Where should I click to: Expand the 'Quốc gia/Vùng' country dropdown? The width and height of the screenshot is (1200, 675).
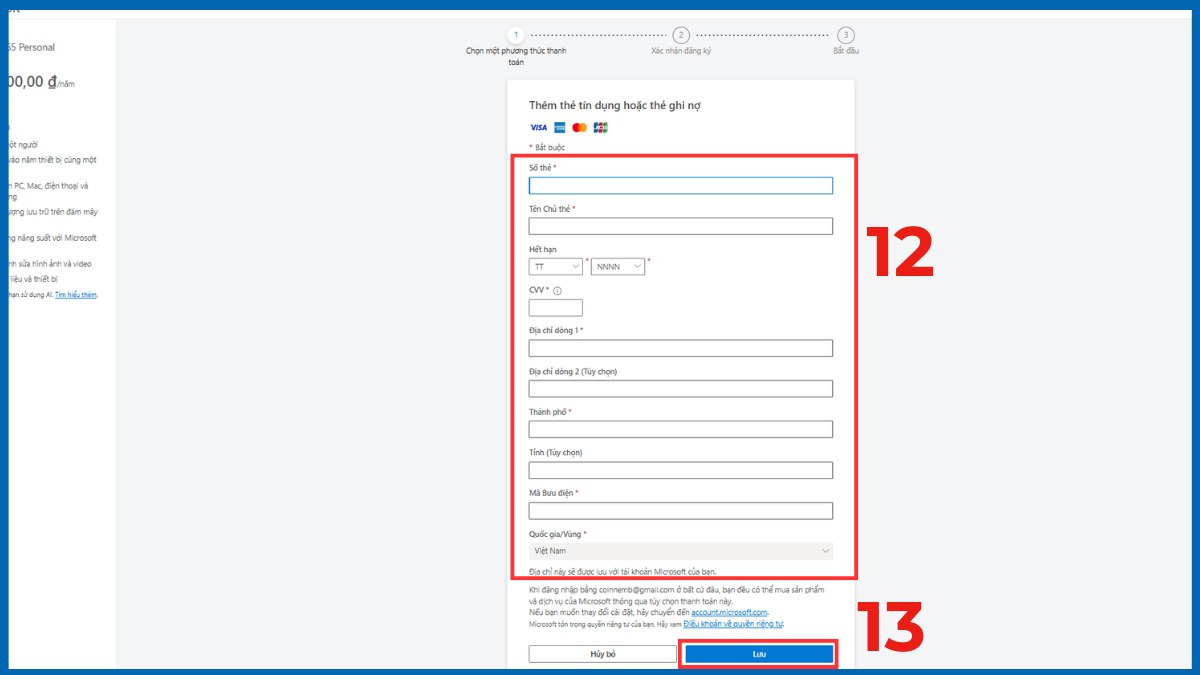(x=680, y=550)
